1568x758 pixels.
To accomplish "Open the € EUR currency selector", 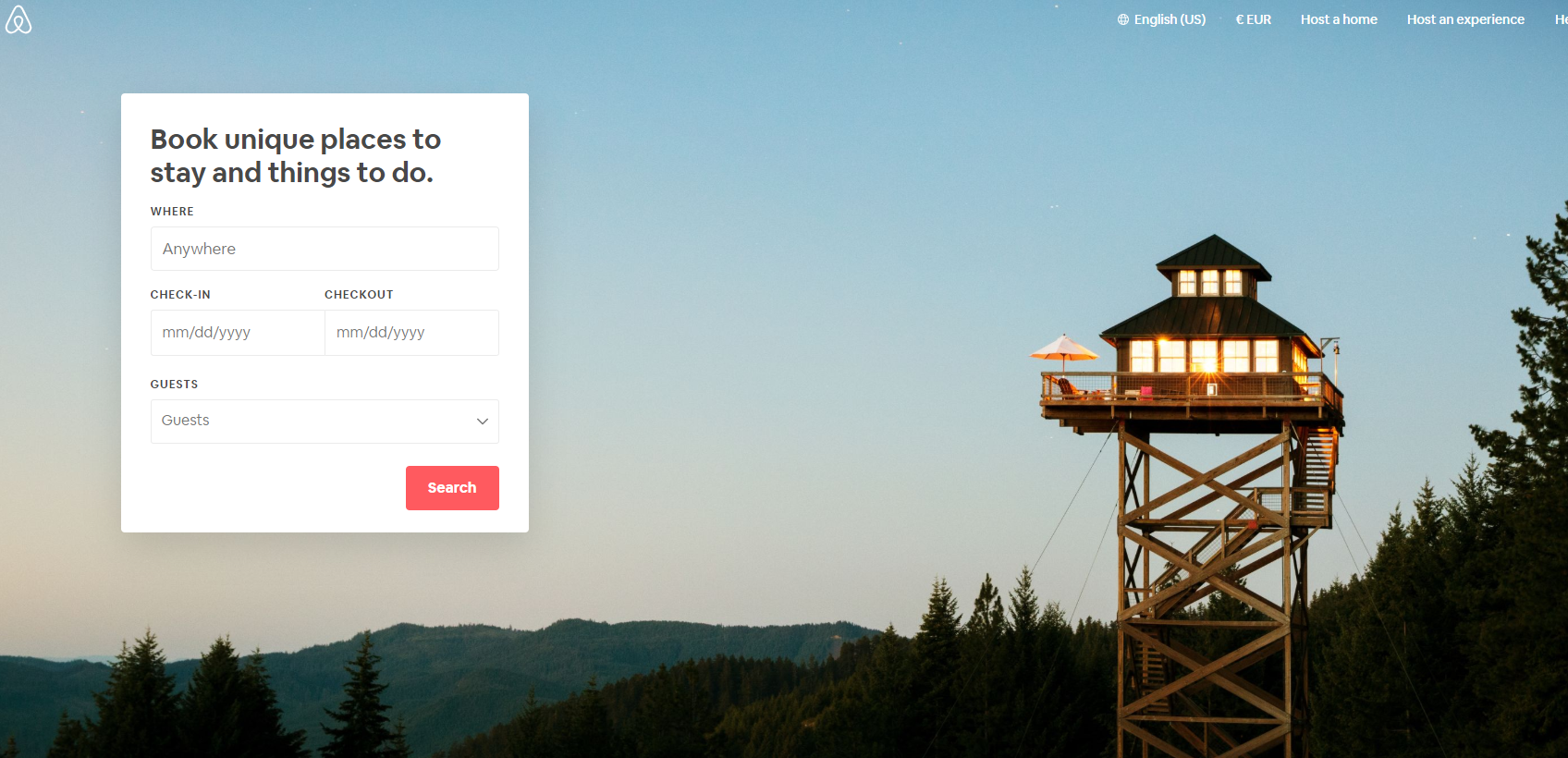I will click(1254, 19).
